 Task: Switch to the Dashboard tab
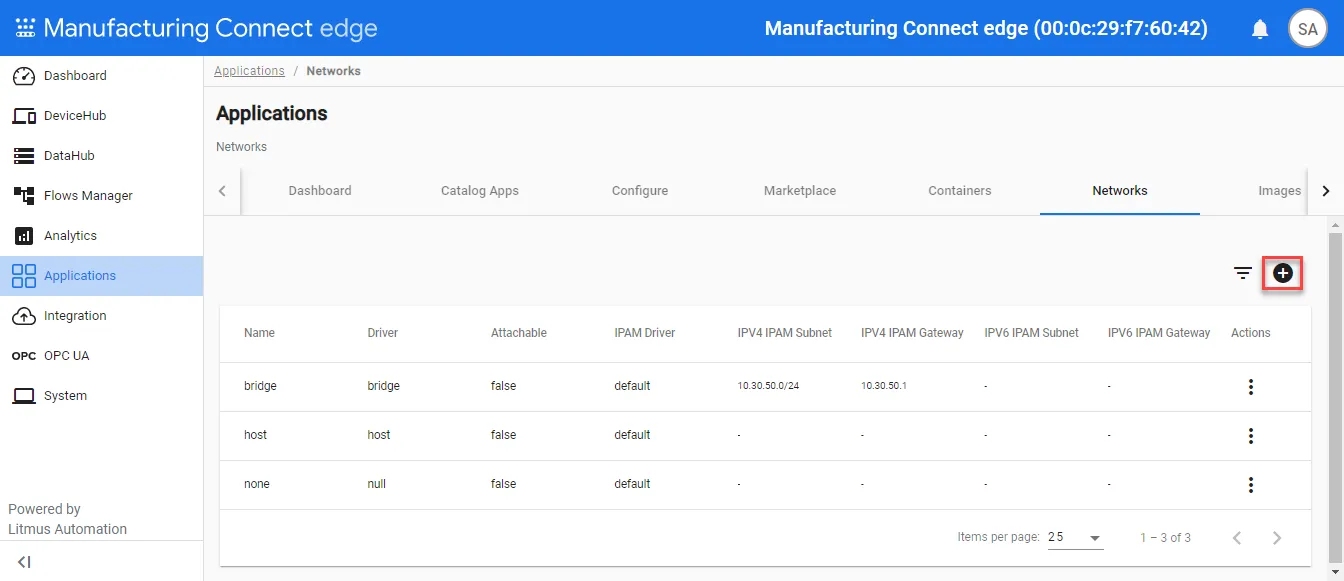[320, 191]
